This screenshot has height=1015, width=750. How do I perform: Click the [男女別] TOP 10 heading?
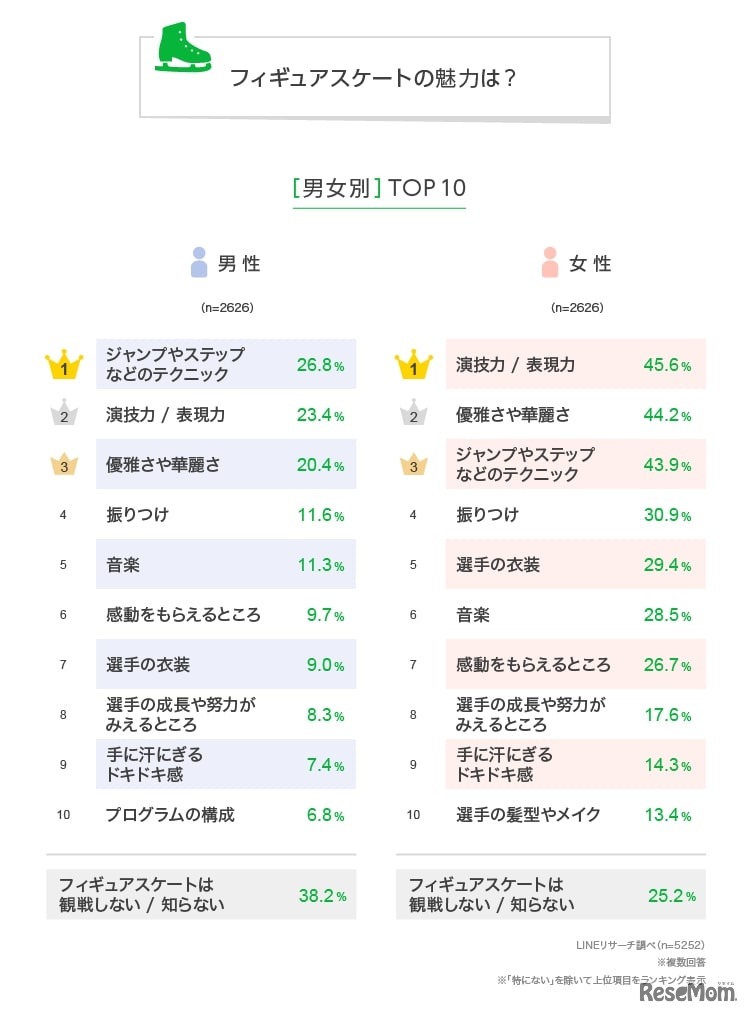pyautogui.click(x=379, y=188)
